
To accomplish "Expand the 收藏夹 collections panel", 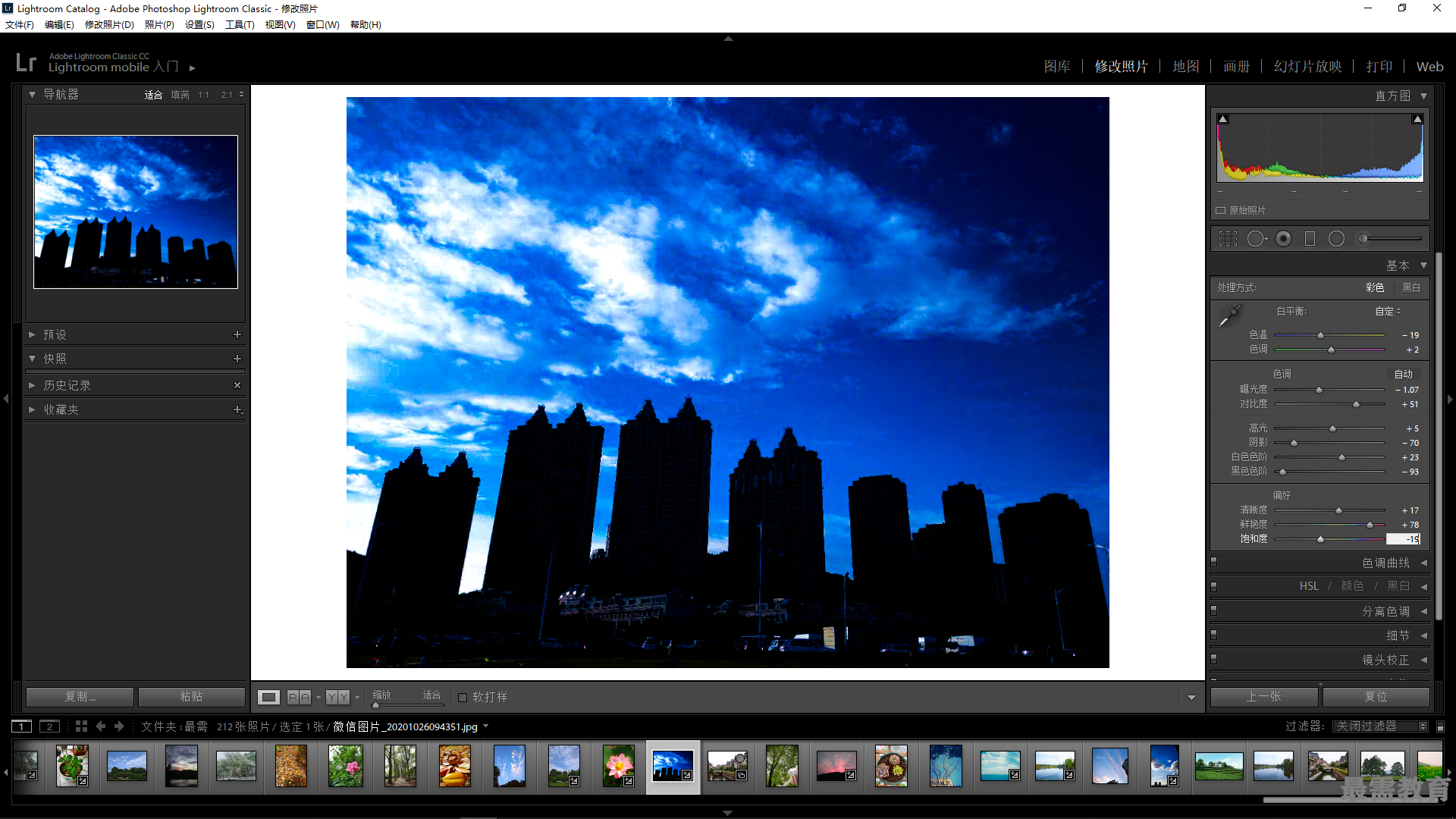I will tap(33, 409).
